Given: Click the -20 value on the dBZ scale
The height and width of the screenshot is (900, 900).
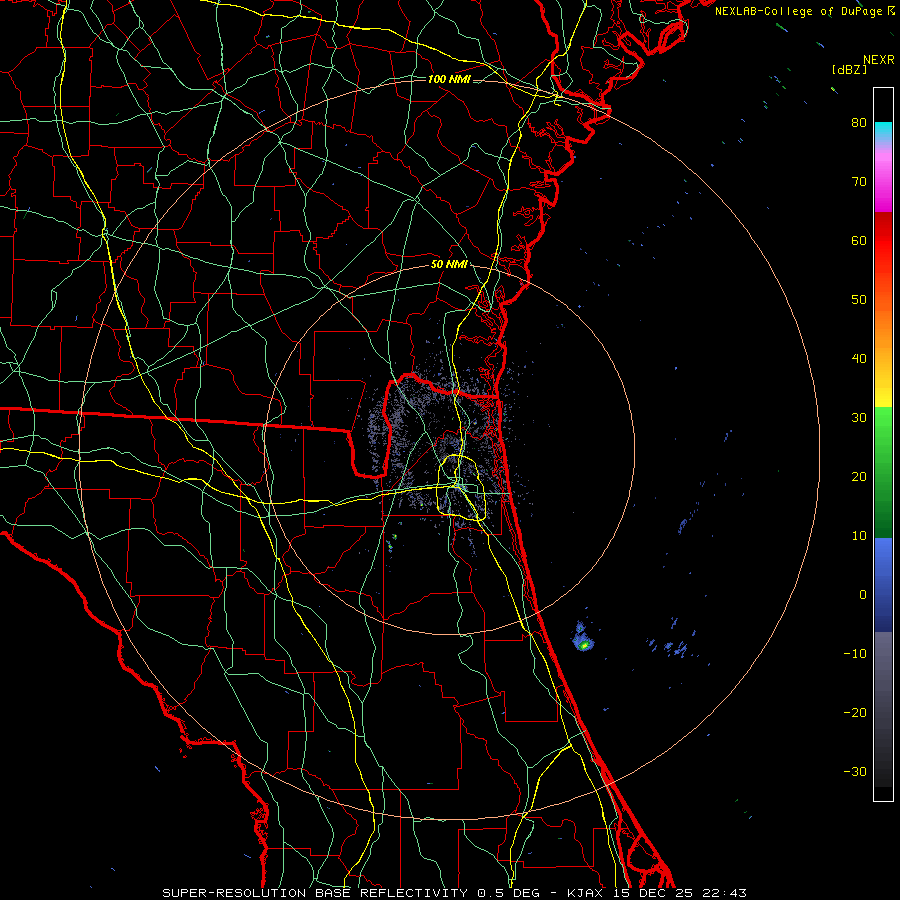Looking at the screenshot, I should (855, 712).
